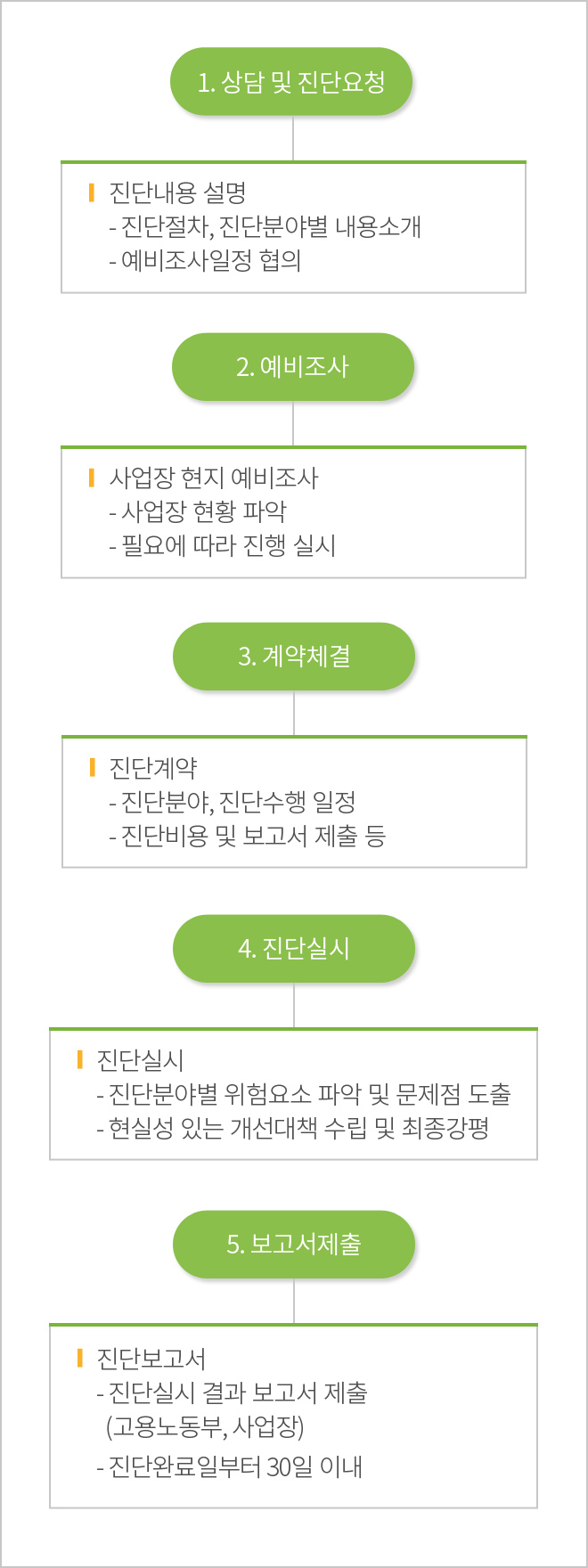This screenshot has height=1568, width=588.
Task: Click the line '진단절차, 진단분야별 내용소개'
Action: (x=265, y=226)
